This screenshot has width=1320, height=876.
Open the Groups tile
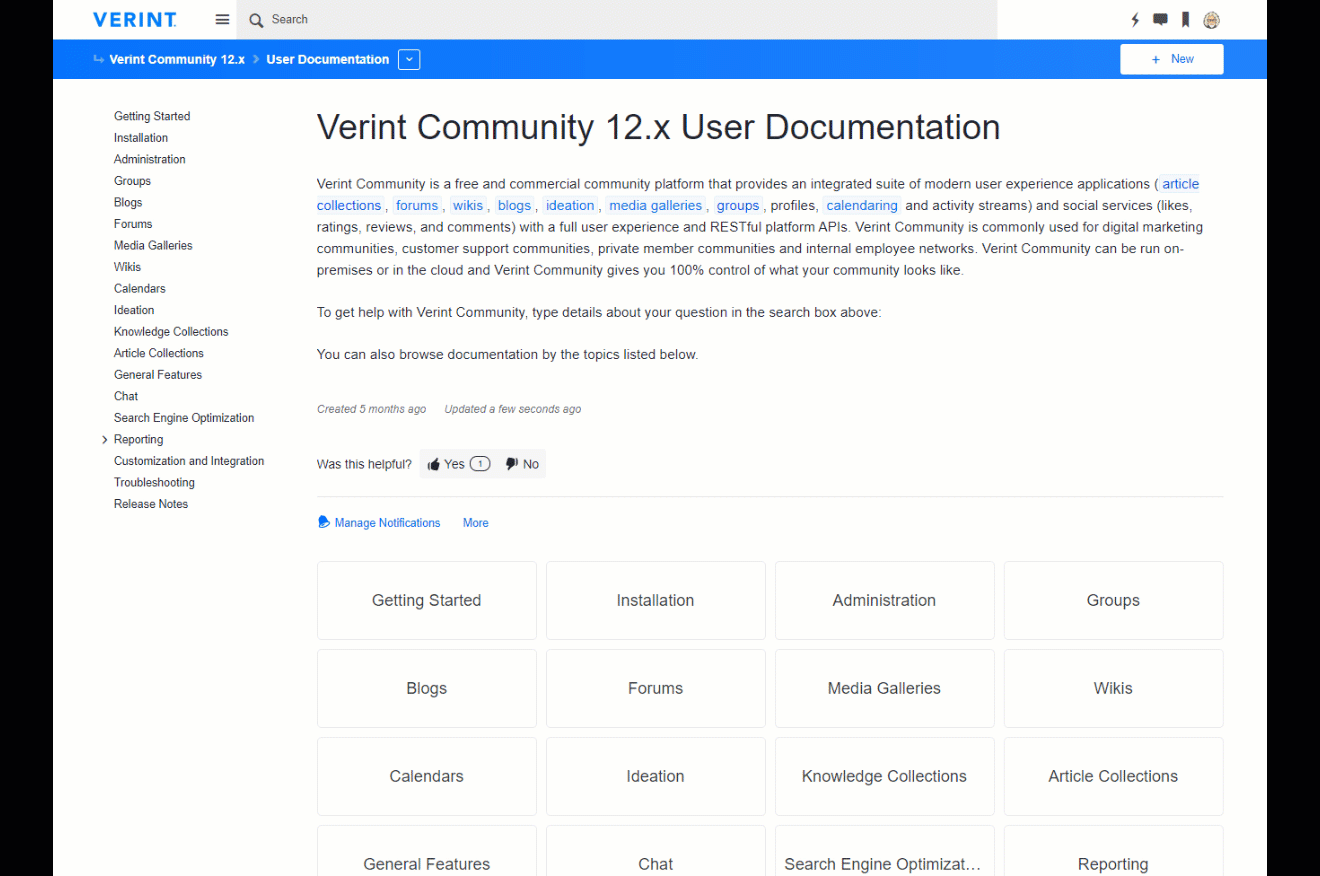[x=1114, y=600]
